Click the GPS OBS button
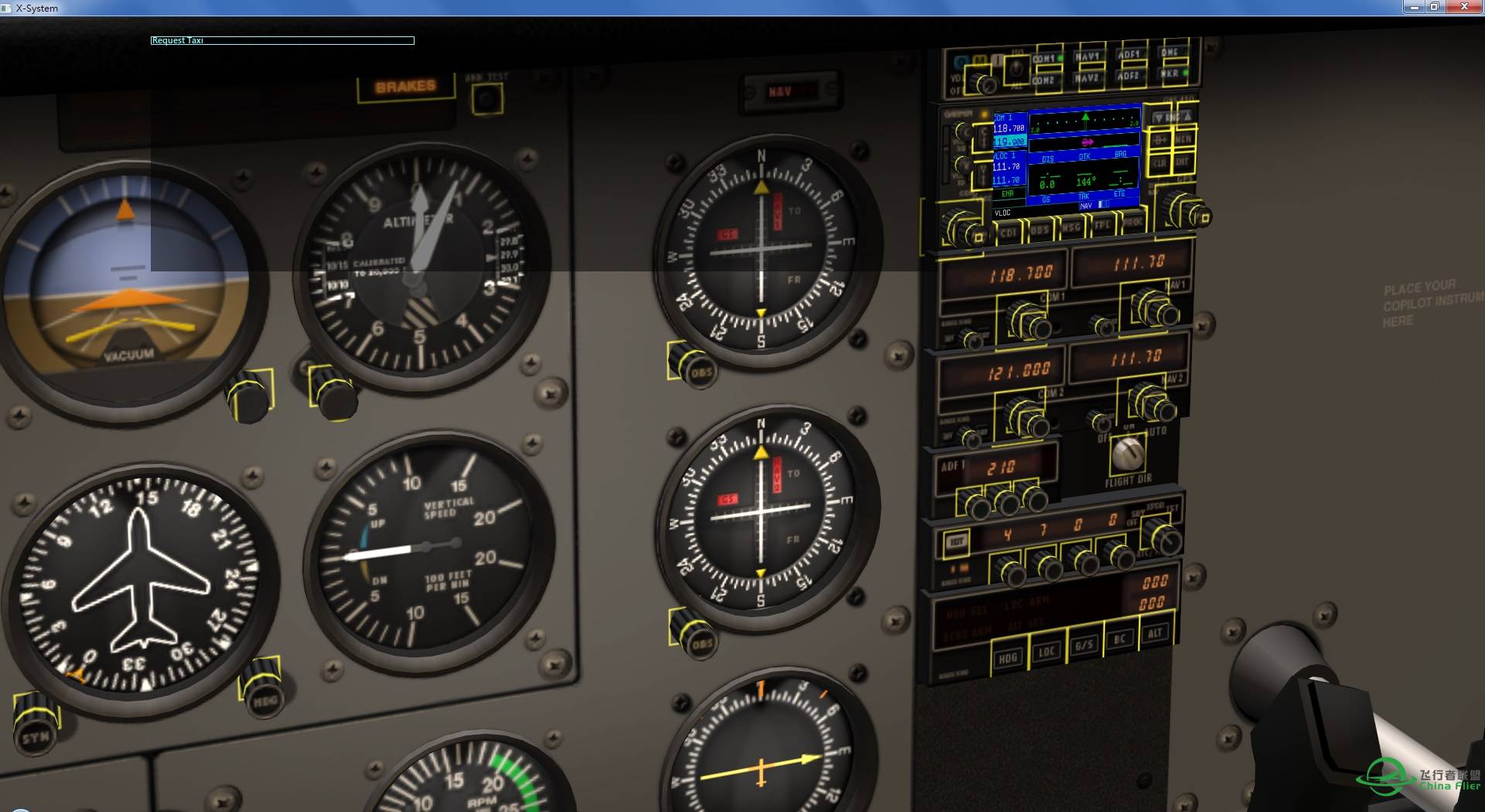The width and height of the screenshot is (1485, 812). coord(1040,230)
